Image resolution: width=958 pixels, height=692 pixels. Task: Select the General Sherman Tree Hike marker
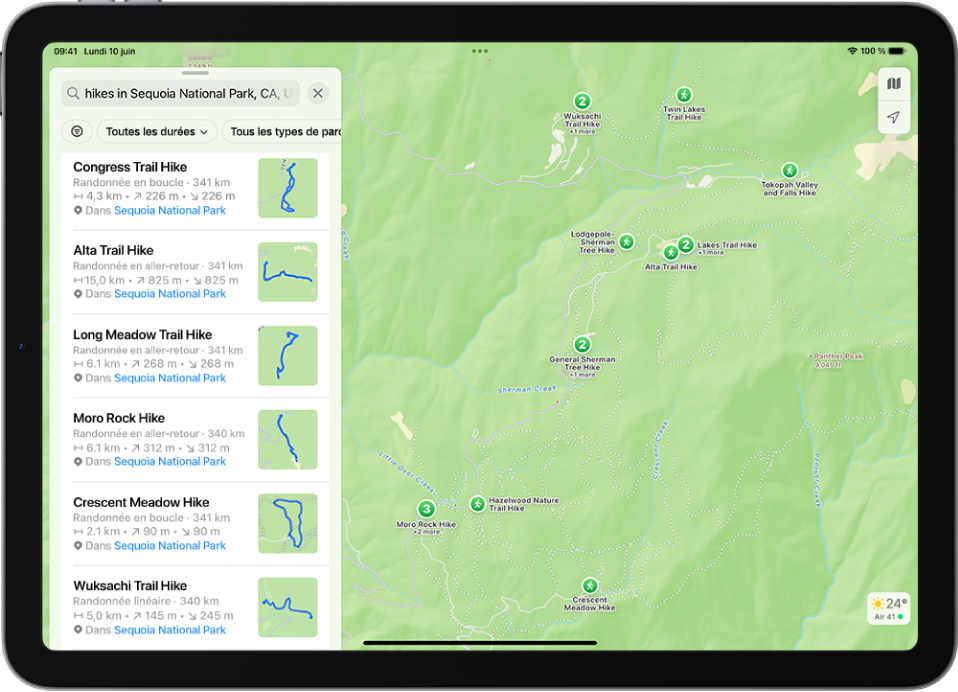pyautogui.click(x=583, y=344)
